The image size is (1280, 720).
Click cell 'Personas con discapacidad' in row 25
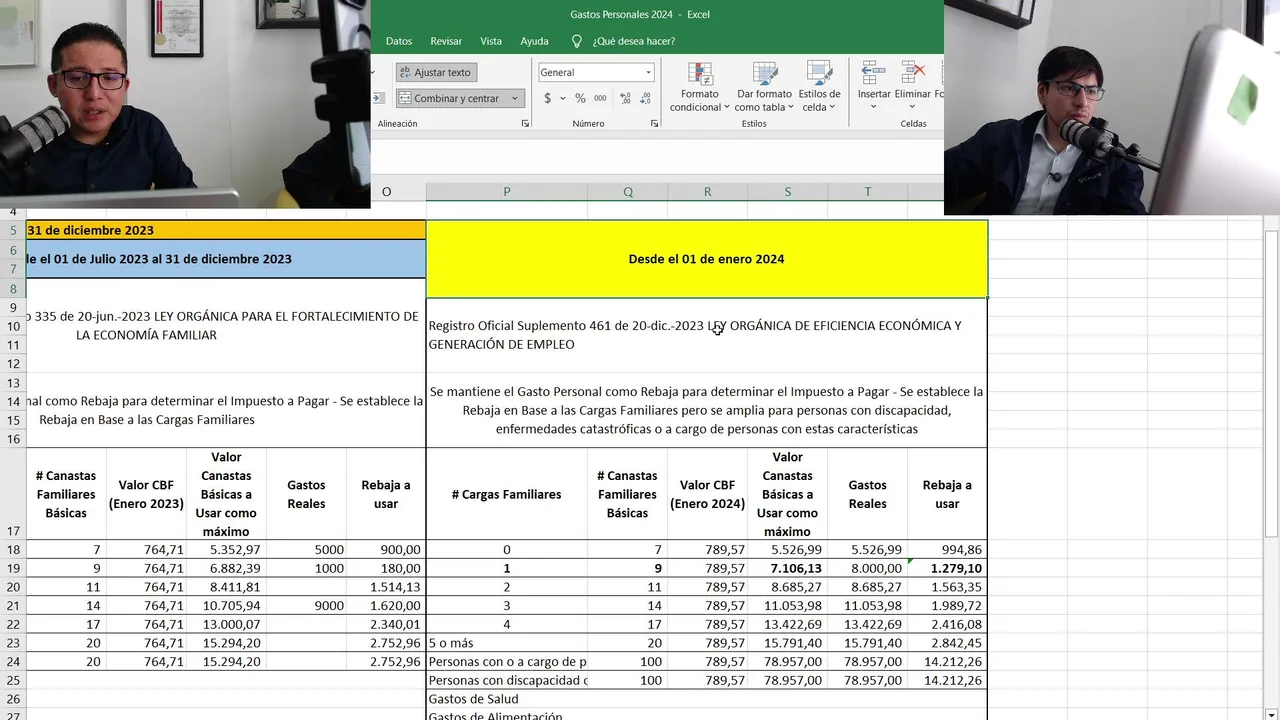click(x=507, y=680)
